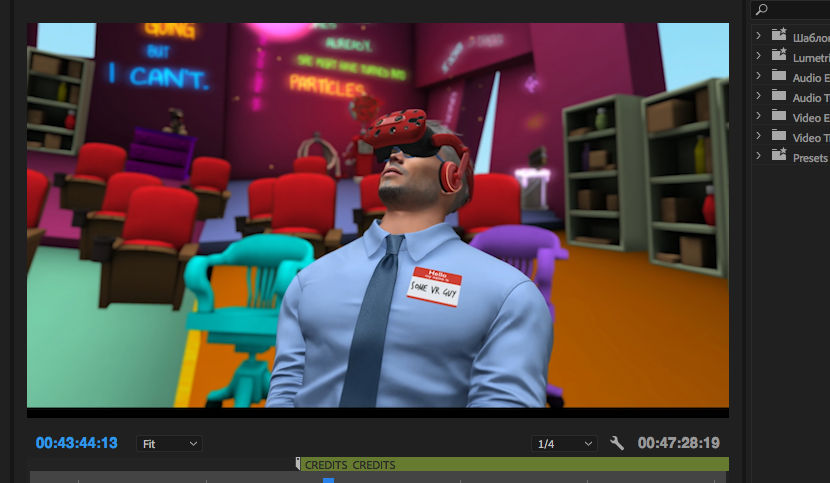Expand the Audio Transitions folder chevron
The width and height of the screenshot is (830, 483).
(759, 96)
